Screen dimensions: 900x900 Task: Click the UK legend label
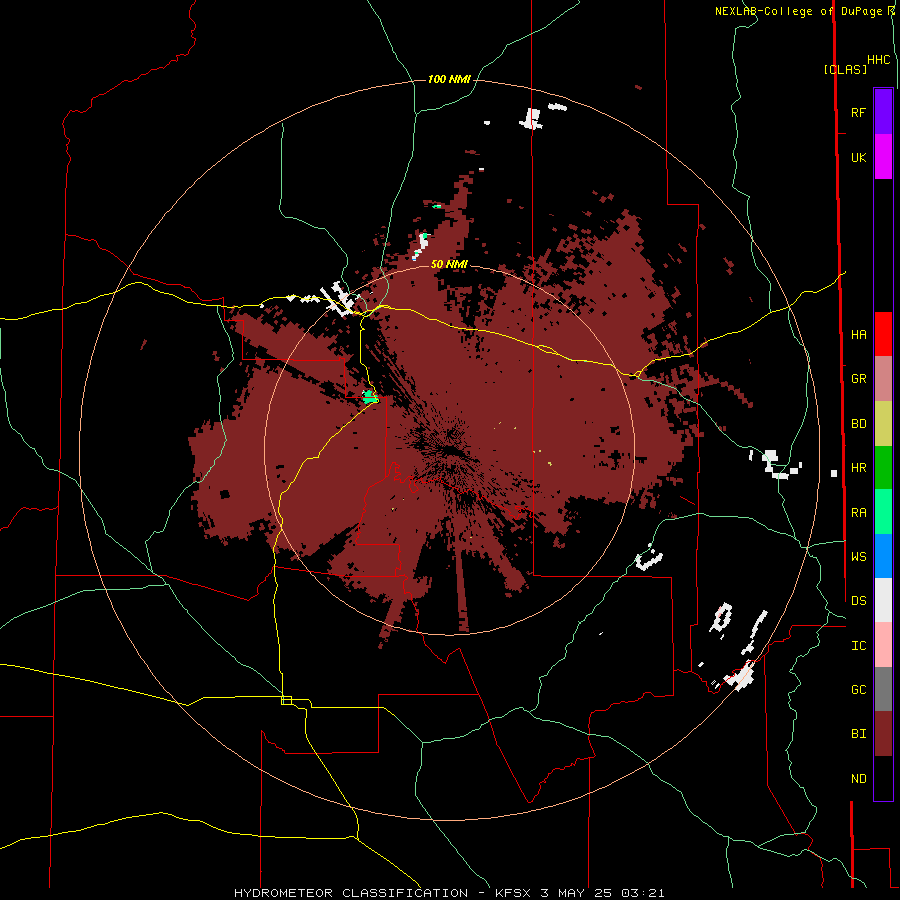858,157
